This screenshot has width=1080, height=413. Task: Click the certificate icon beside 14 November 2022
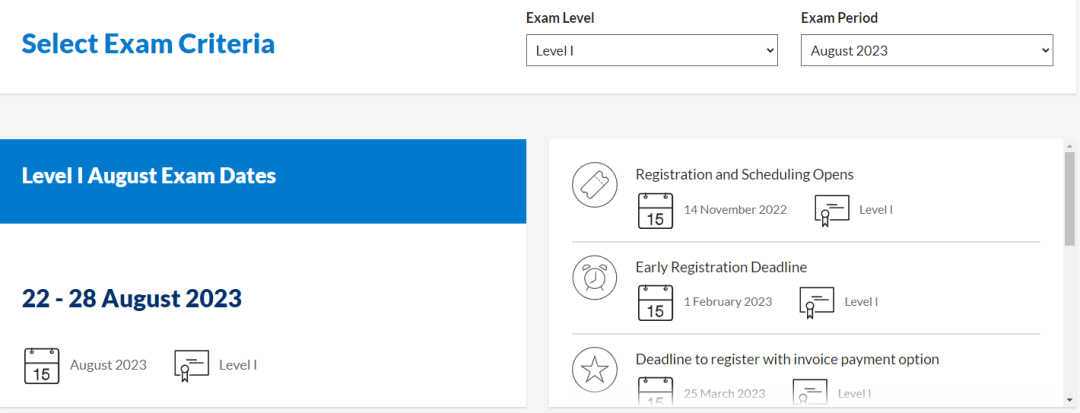click(x=831, y=211)
